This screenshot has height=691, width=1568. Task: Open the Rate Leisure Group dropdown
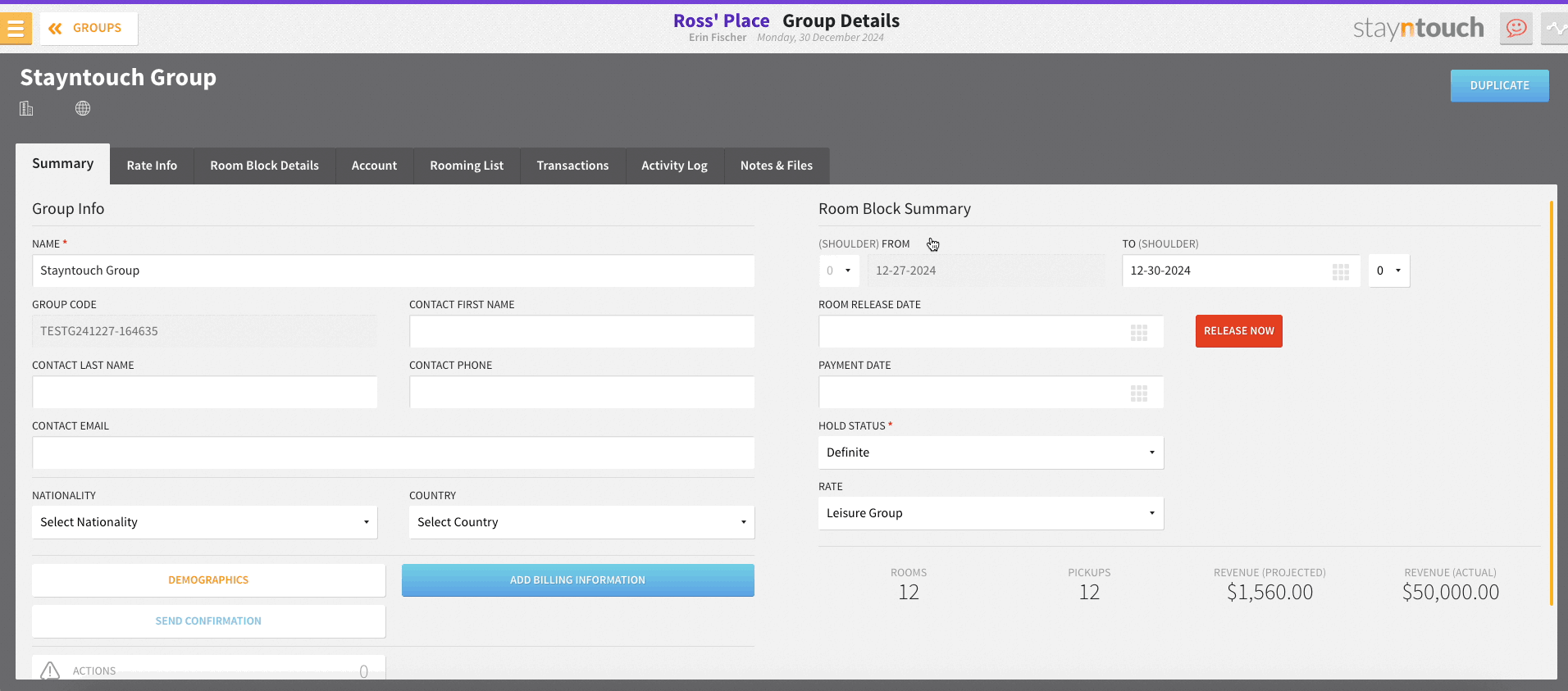point(991,513)
